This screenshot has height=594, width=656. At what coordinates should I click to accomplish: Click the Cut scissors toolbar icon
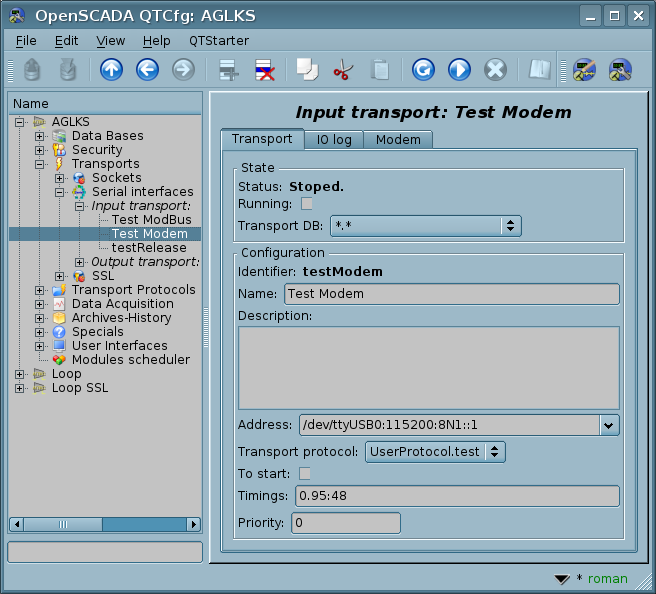343,69
